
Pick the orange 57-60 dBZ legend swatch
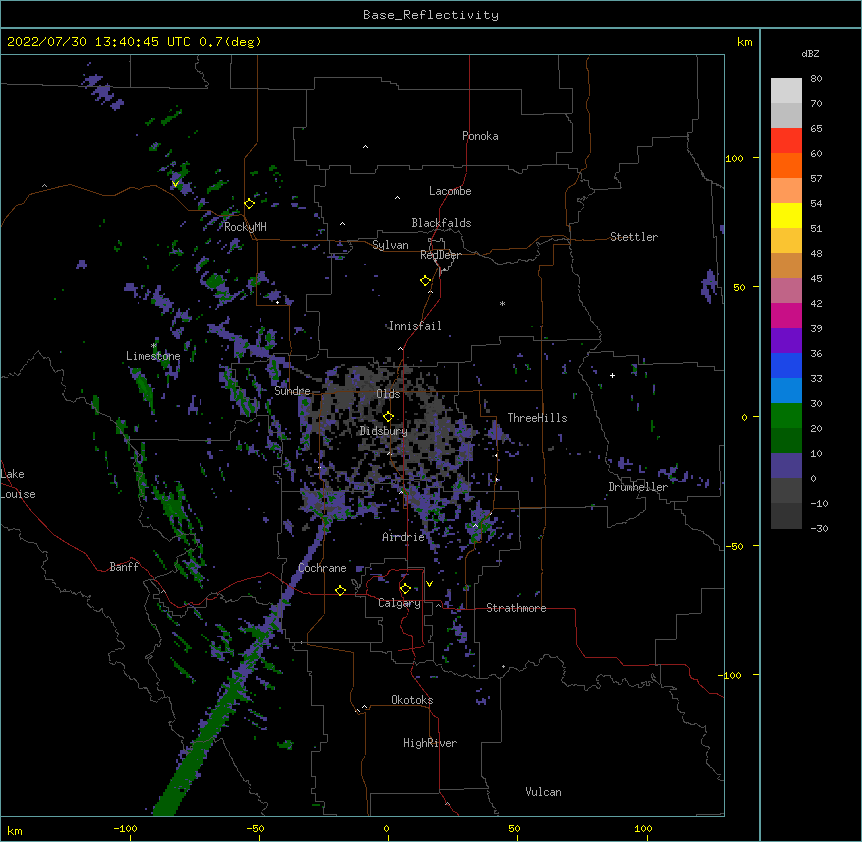pos(786,165)
